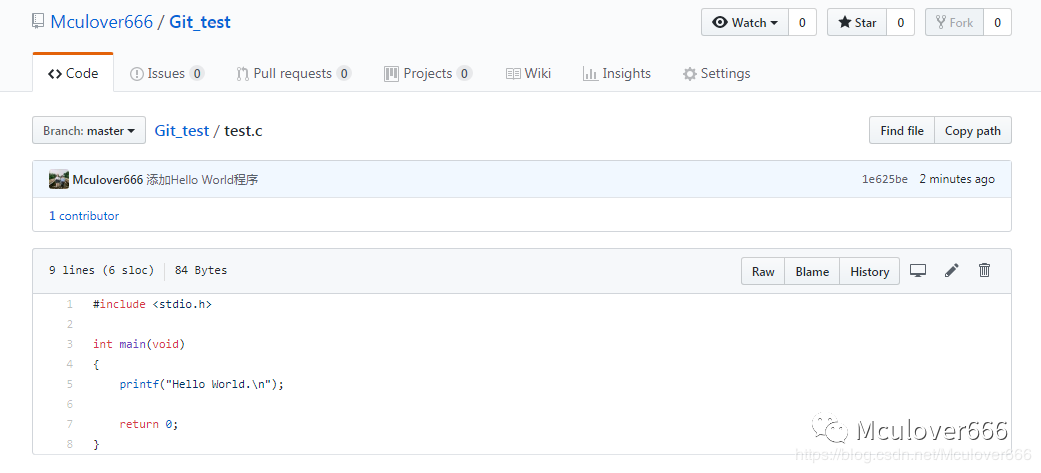Click the test.c filename in the path
The height and width of the screenshot is (473, 1041).
(x=243, y=131)
